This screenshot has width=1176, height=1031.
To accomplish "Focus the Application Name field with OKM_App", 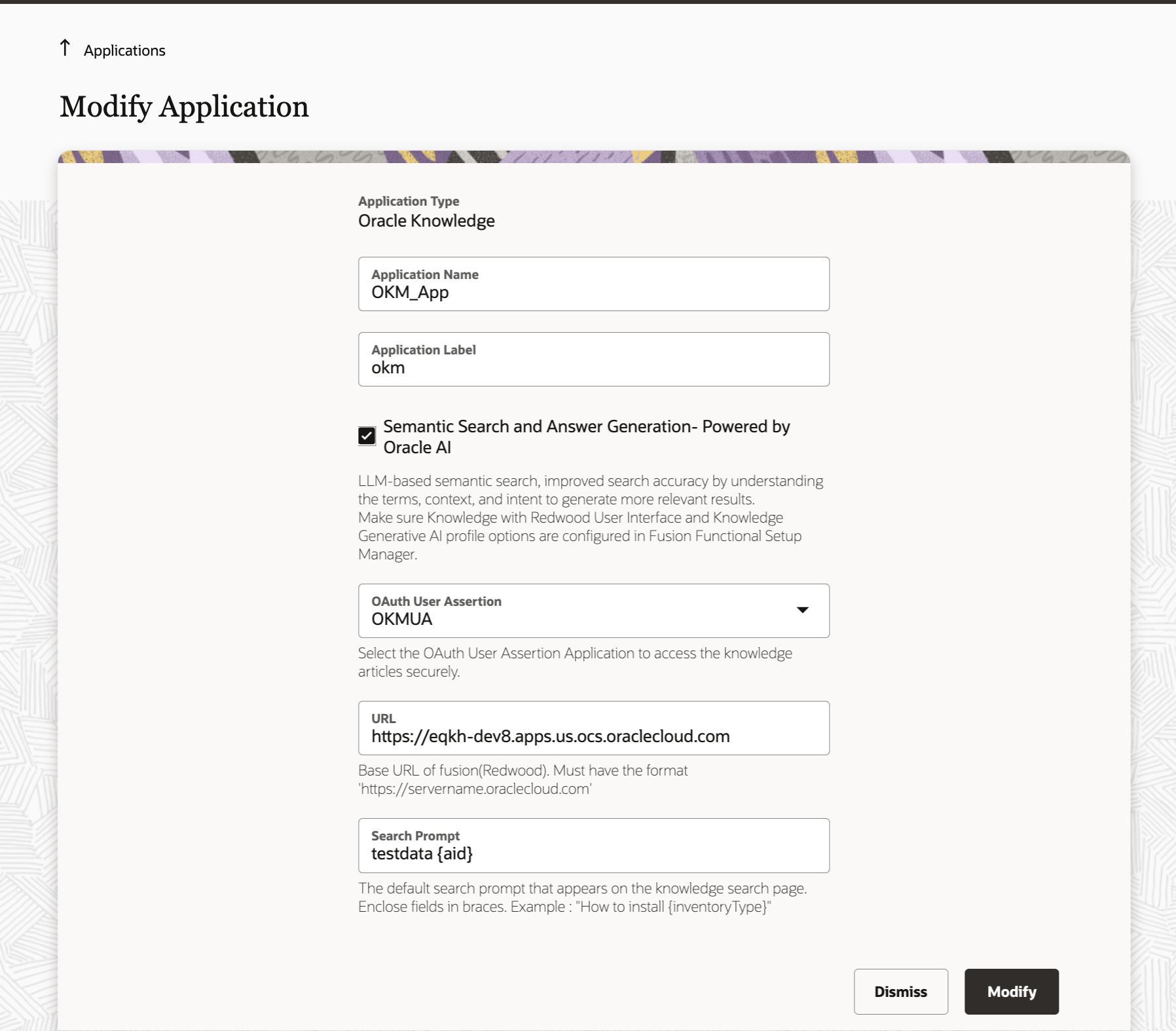I will [x=594, y=284].
